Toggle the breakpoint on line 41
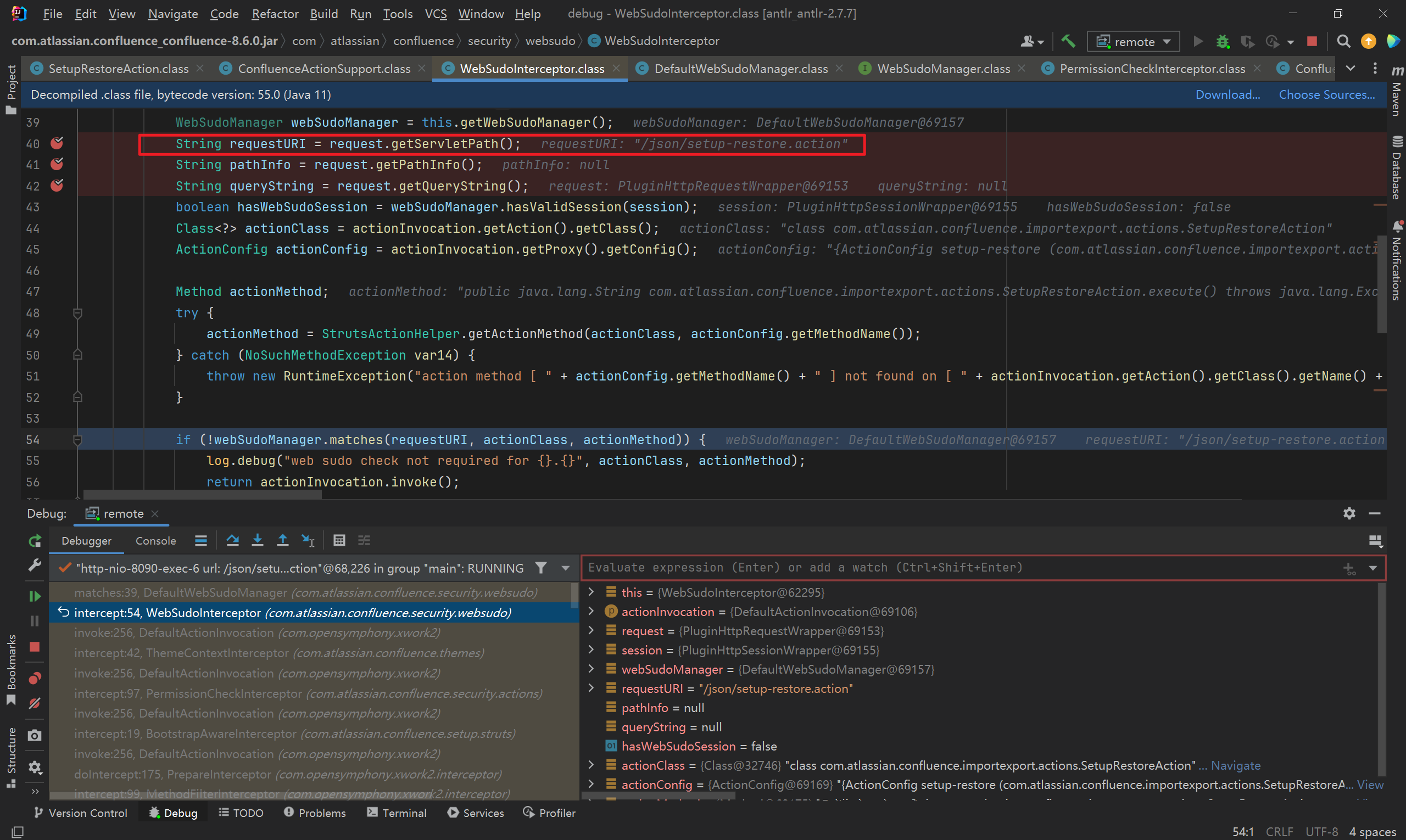This screenshot has width=1406, height=840. point(57,164)
